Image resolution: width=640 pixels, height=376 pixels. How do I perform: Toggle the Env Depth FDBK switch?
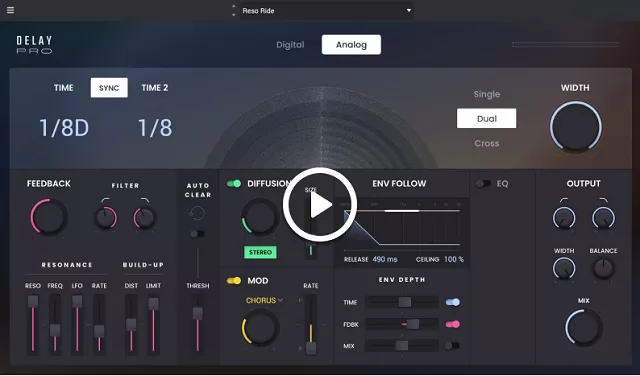pos(453,324)
